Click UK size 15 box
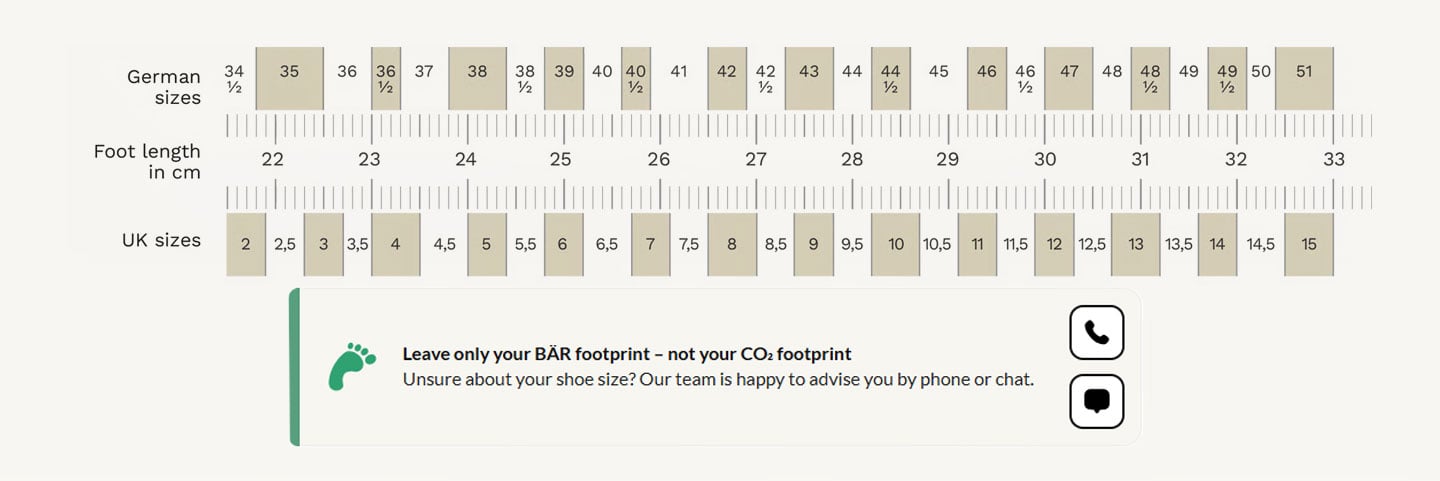The width and height of the screenshot is (1440, 481). (1309, 244)
